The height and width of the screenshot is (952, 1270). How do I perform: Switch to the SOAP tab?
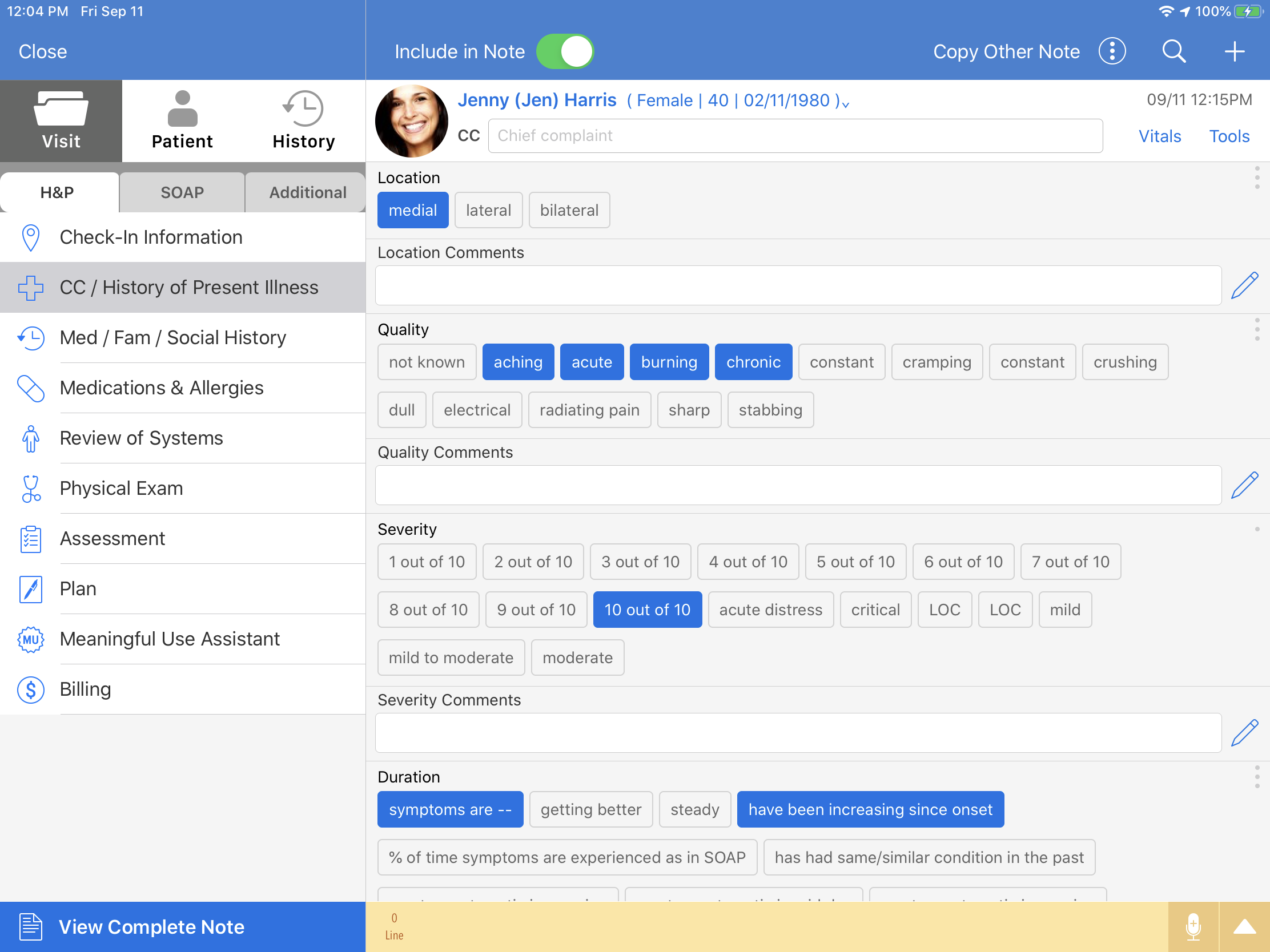pyautogui.click(x=182, y=192)
